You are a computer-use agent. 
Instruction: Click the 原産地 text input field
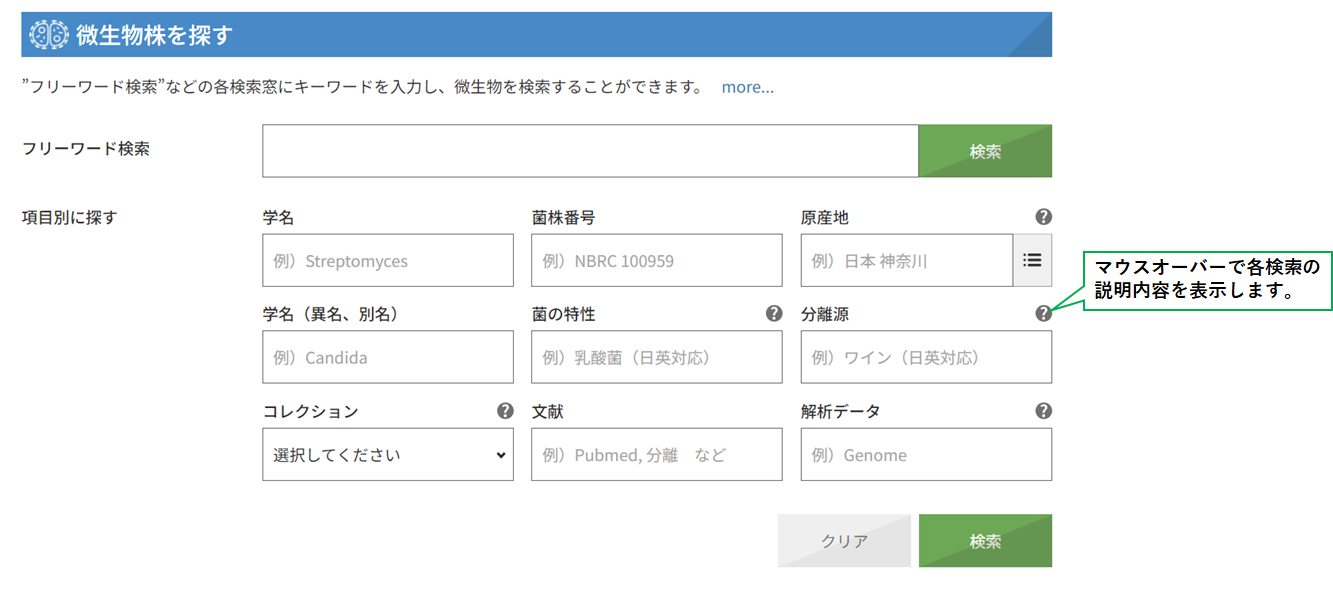click(907, 261)
